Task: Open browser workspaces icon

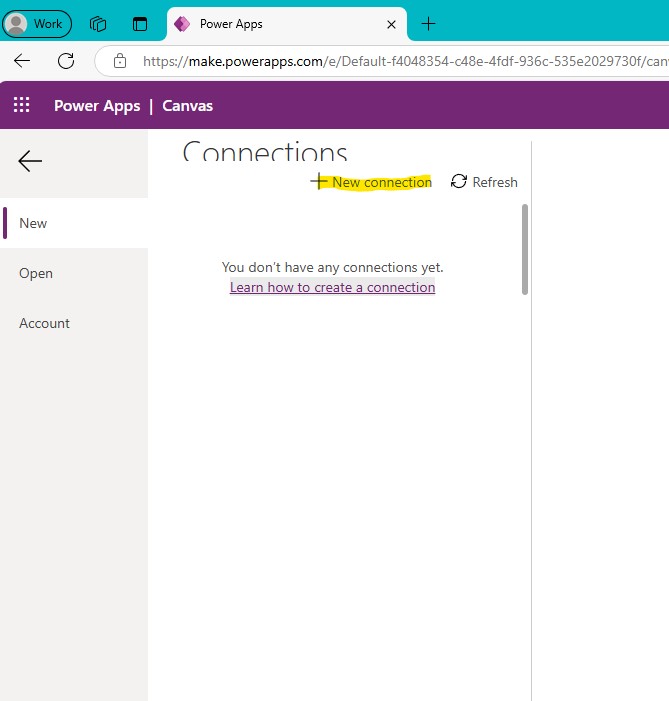Action: (98, 24)
